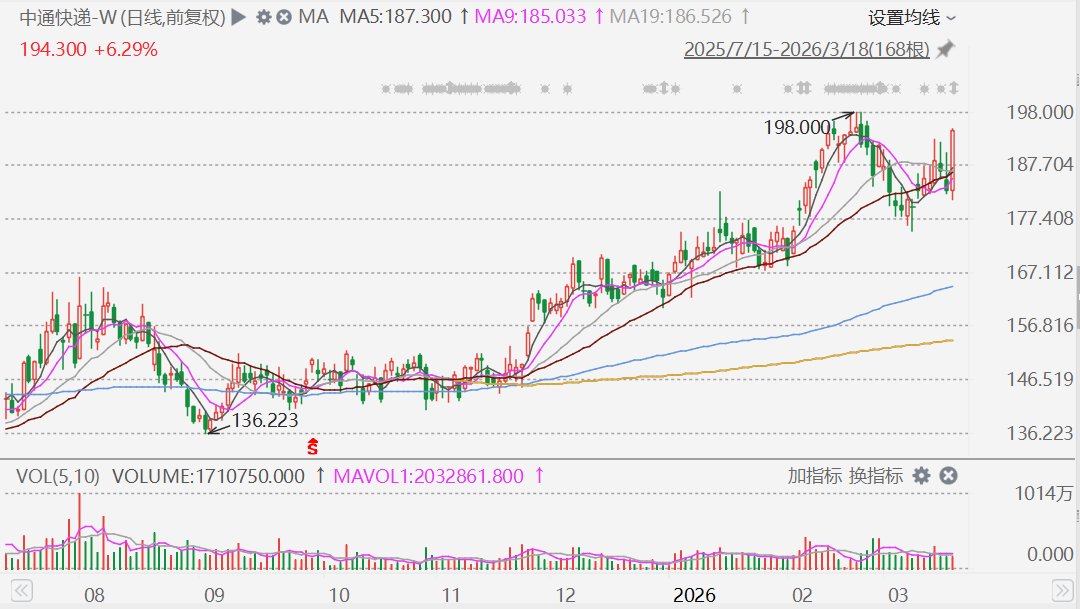Toggle the MA9 moving average line
The height and width of the screenshot is (609, 1080).
(536, 17)
